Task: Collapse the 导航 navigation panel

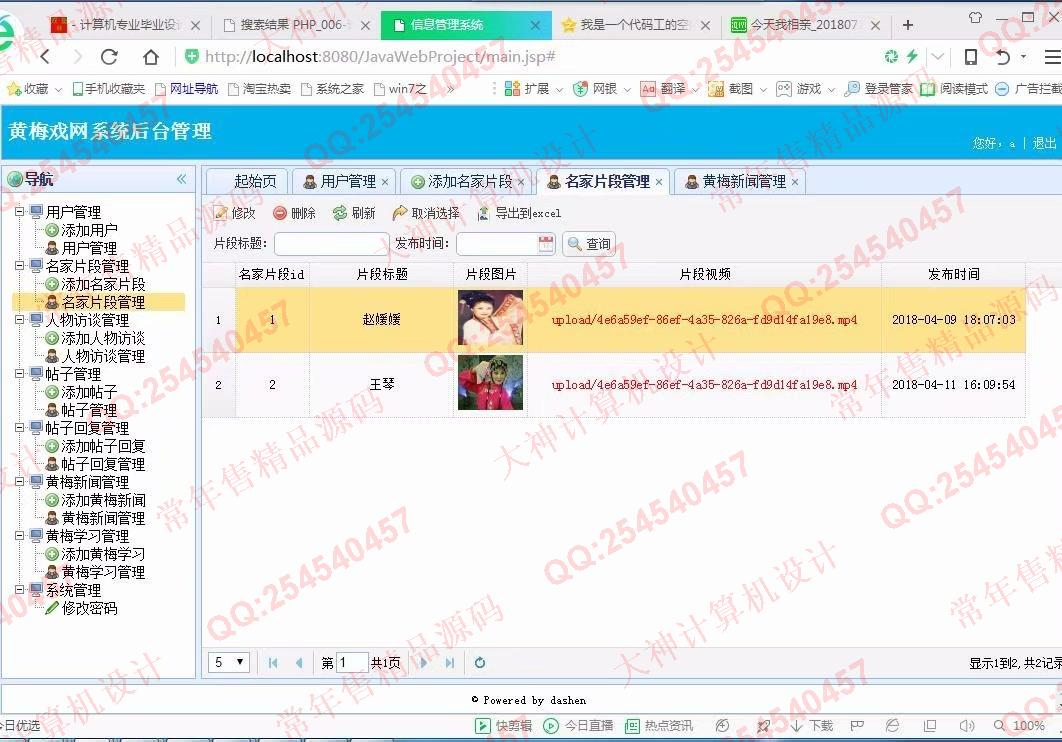Action: (182, 179)
